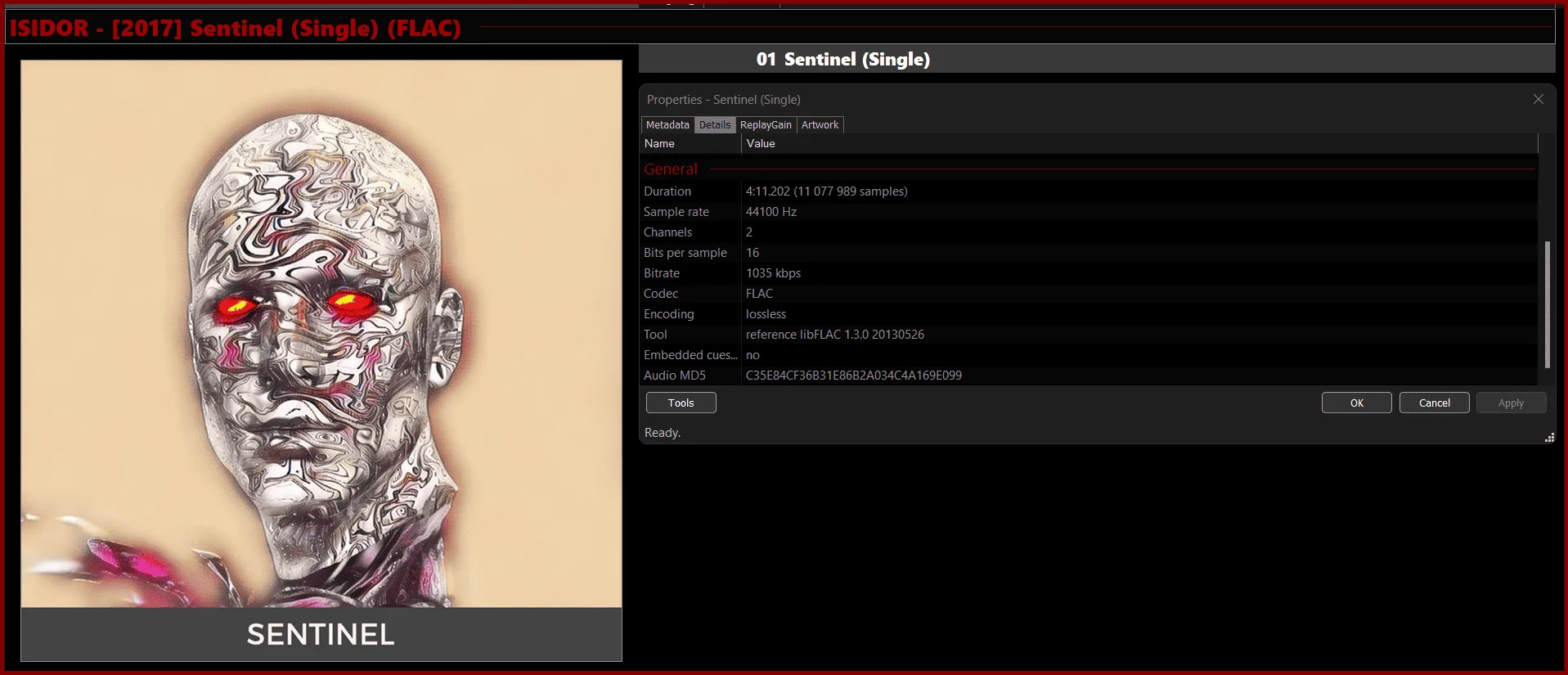Image resolution: width=1568 pixels, height=675 pixels.
Task: Select the Embedded cues... row
Action: click(1089, 354)
